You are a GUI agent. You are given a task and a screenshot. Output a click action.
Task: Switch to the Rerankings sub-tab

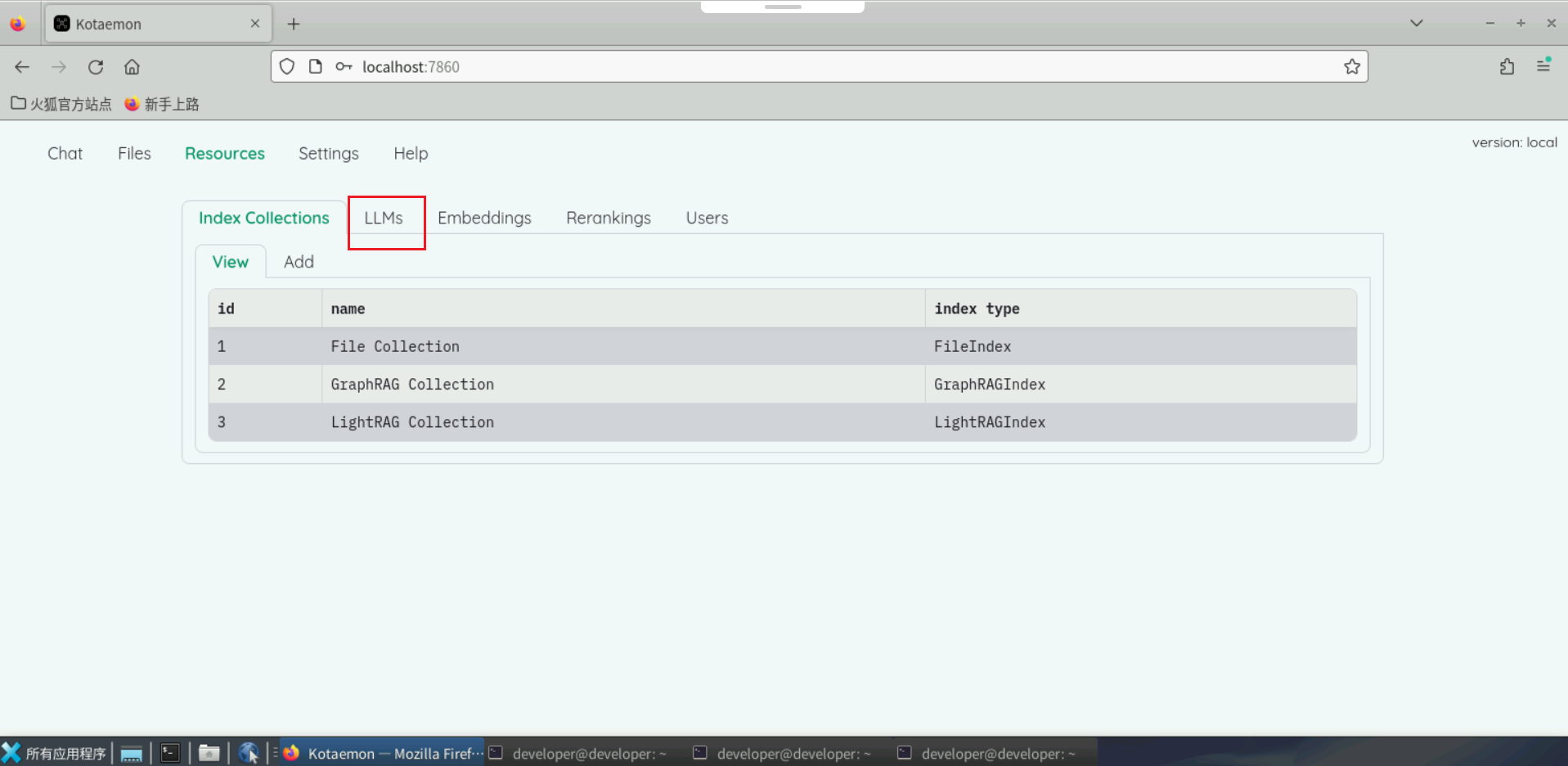point(609,218)
